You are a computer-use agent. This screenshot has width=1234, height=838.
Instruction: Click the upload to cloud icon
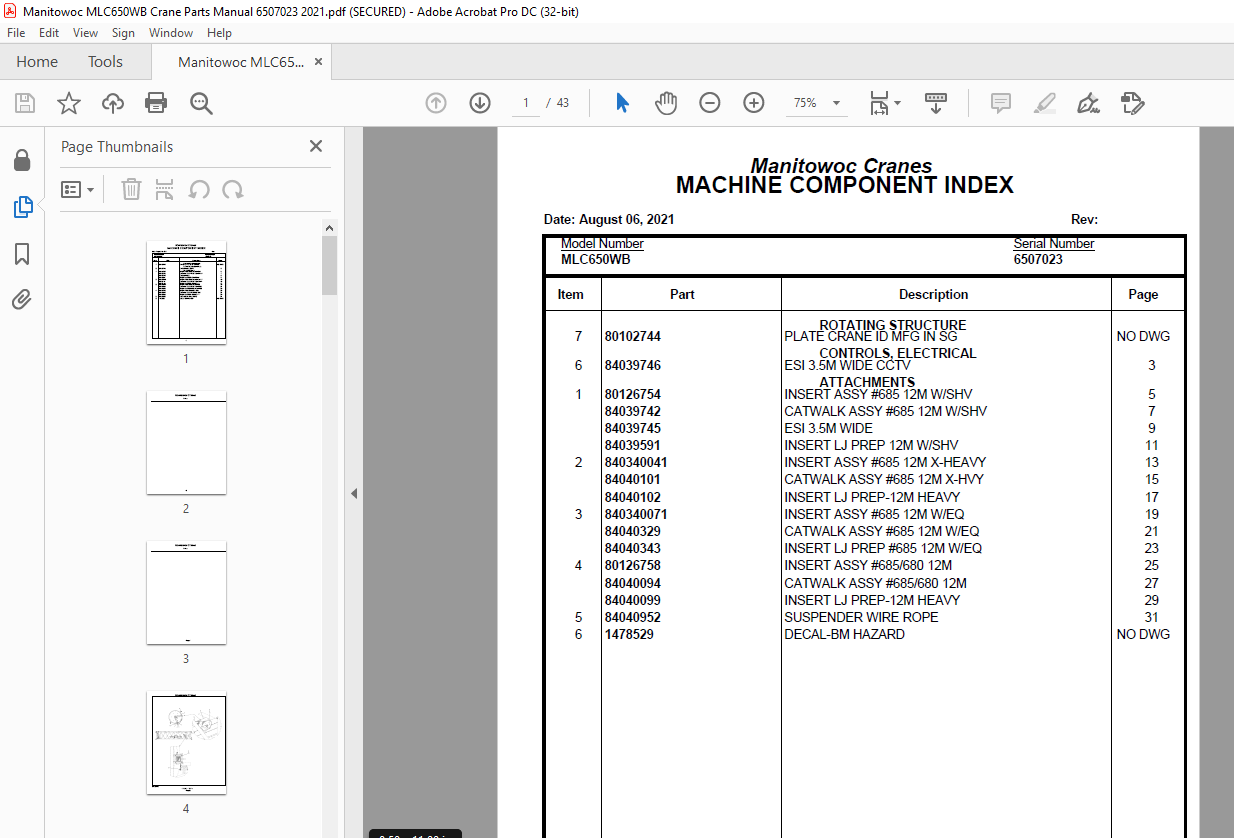tap(113, 103)
